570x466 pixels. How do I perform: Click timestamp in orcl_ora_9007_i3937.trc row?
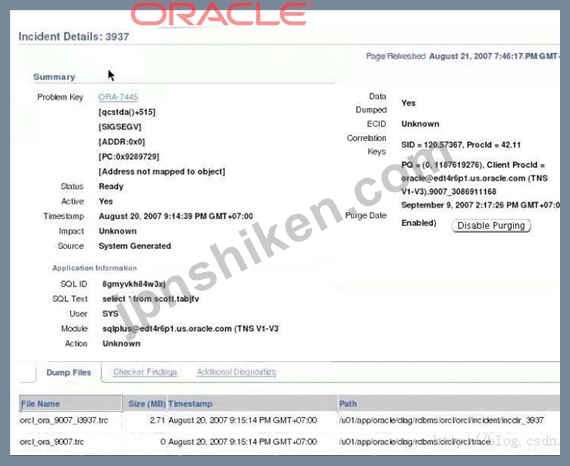tap(242, 420)
